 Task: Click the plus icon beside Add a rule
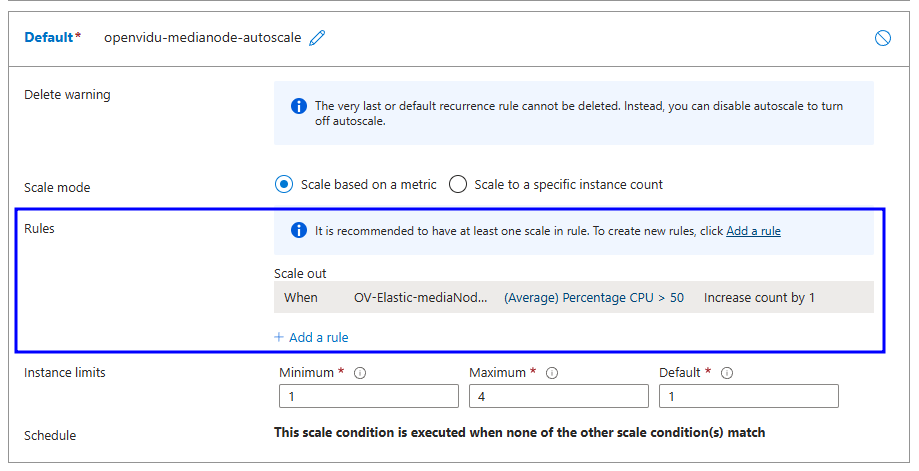click(279, 337)
